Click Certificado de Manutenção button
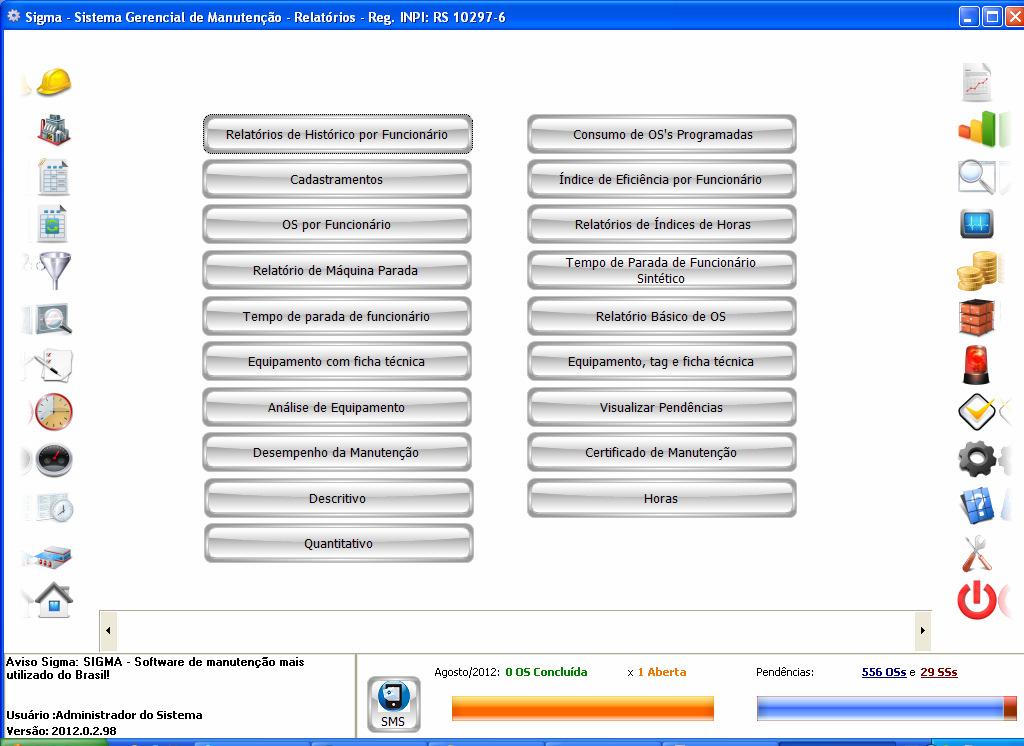This screenshot has height=746, width=1024. [662, 453]
